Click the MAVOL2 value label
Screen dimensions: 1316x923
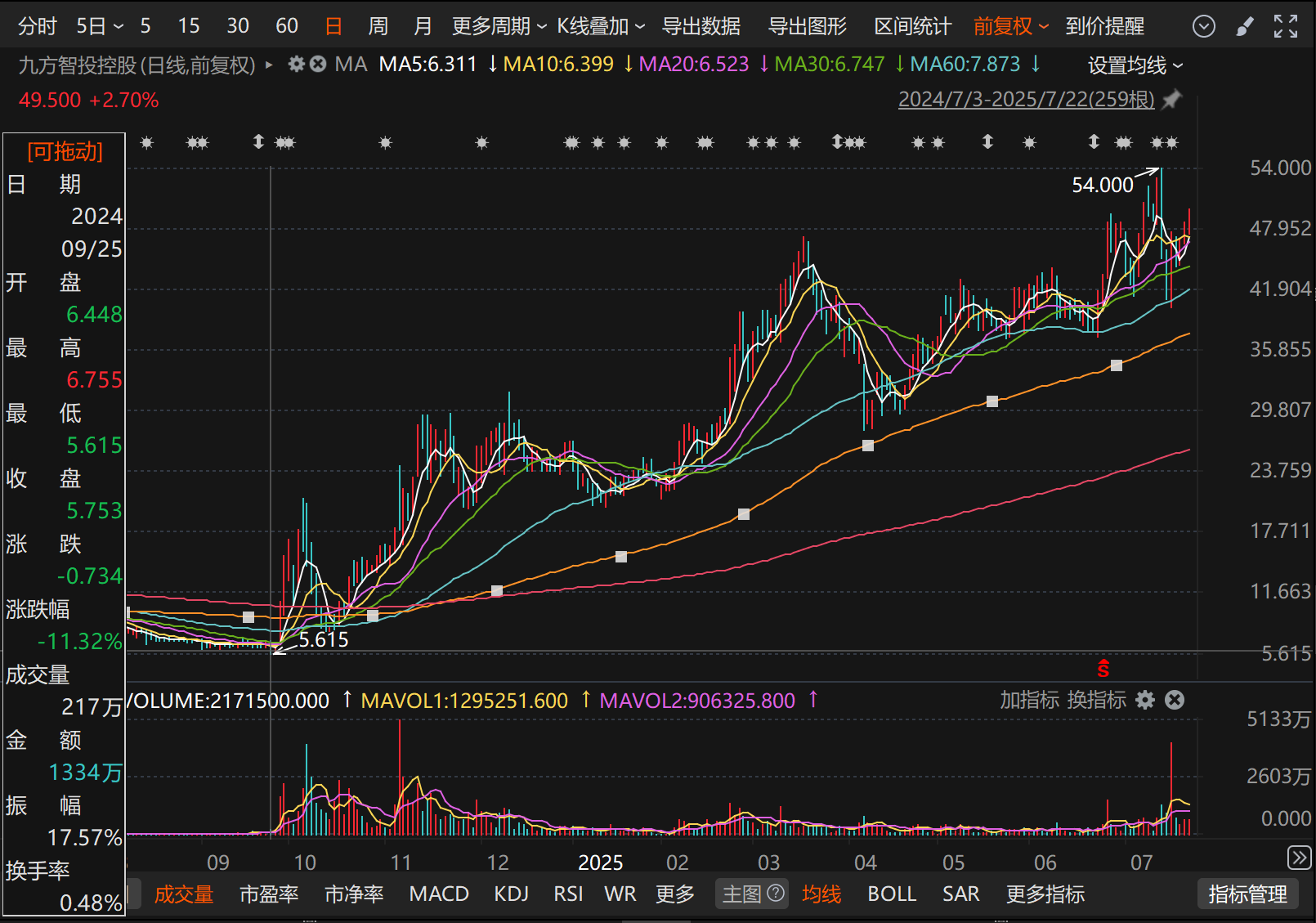697,701
